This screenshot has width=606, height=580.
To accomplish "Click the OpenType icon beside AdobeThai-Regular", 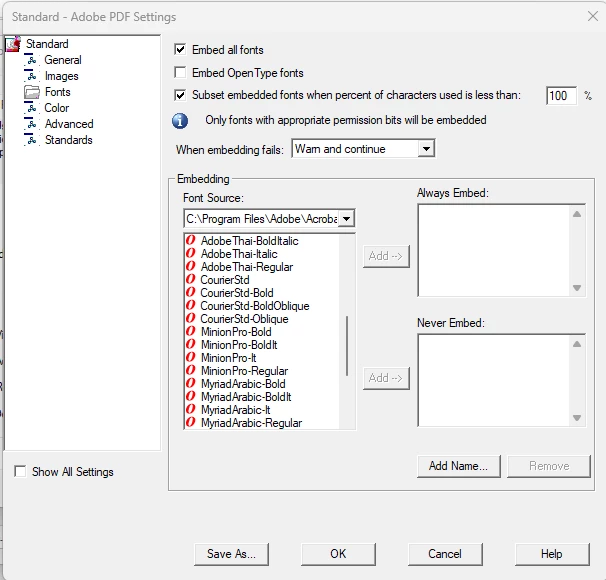I will (191, 267).
